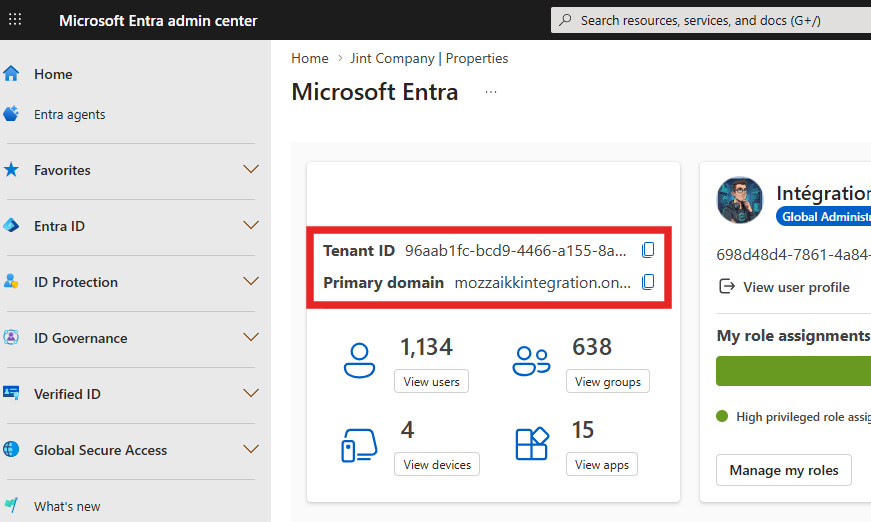This screenshot has width=871, height=522.
Task: Open What's new in the sidebar
Action: coord(67,506)
